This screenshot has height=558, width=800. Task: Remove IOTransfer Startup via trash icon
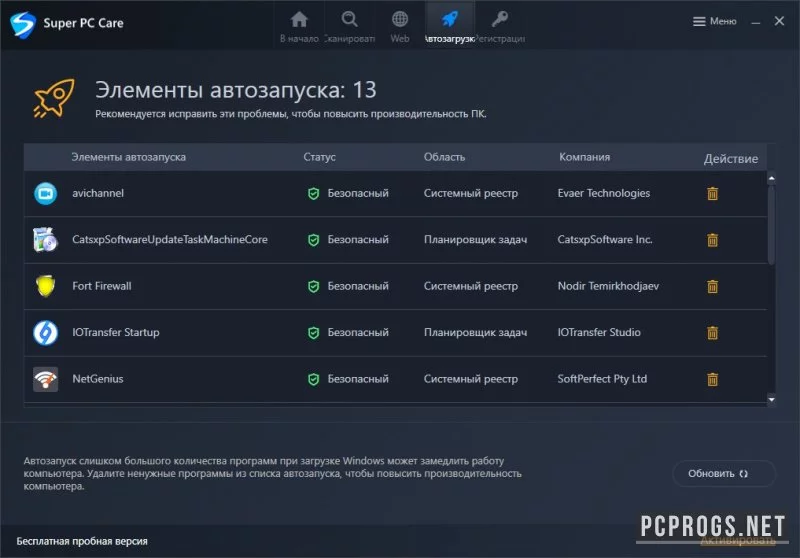pyautogui.click(x=713, y=333)
